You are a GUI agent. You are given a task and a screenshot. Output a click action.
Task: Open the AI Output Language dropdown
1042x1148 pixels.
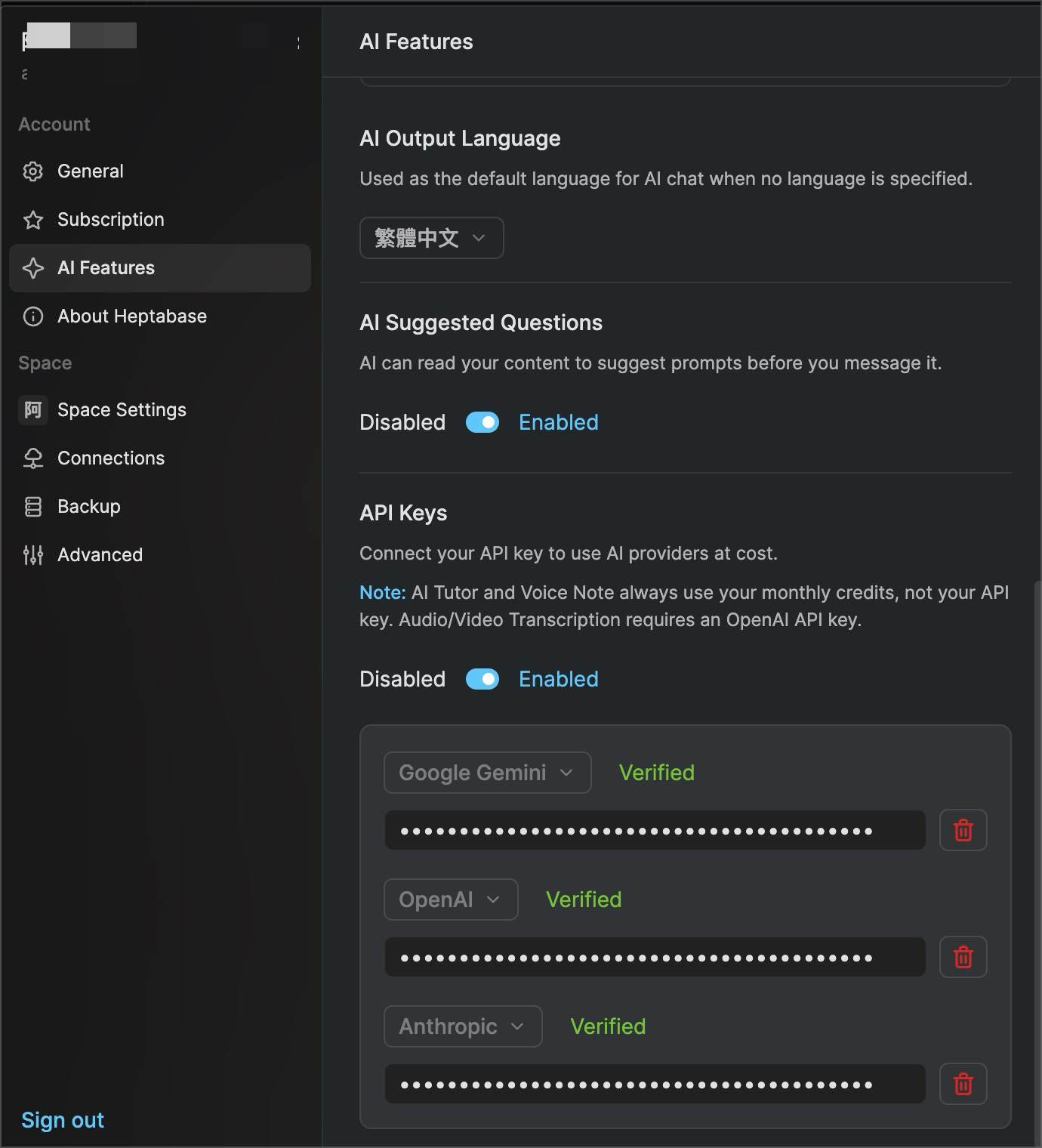431,238
